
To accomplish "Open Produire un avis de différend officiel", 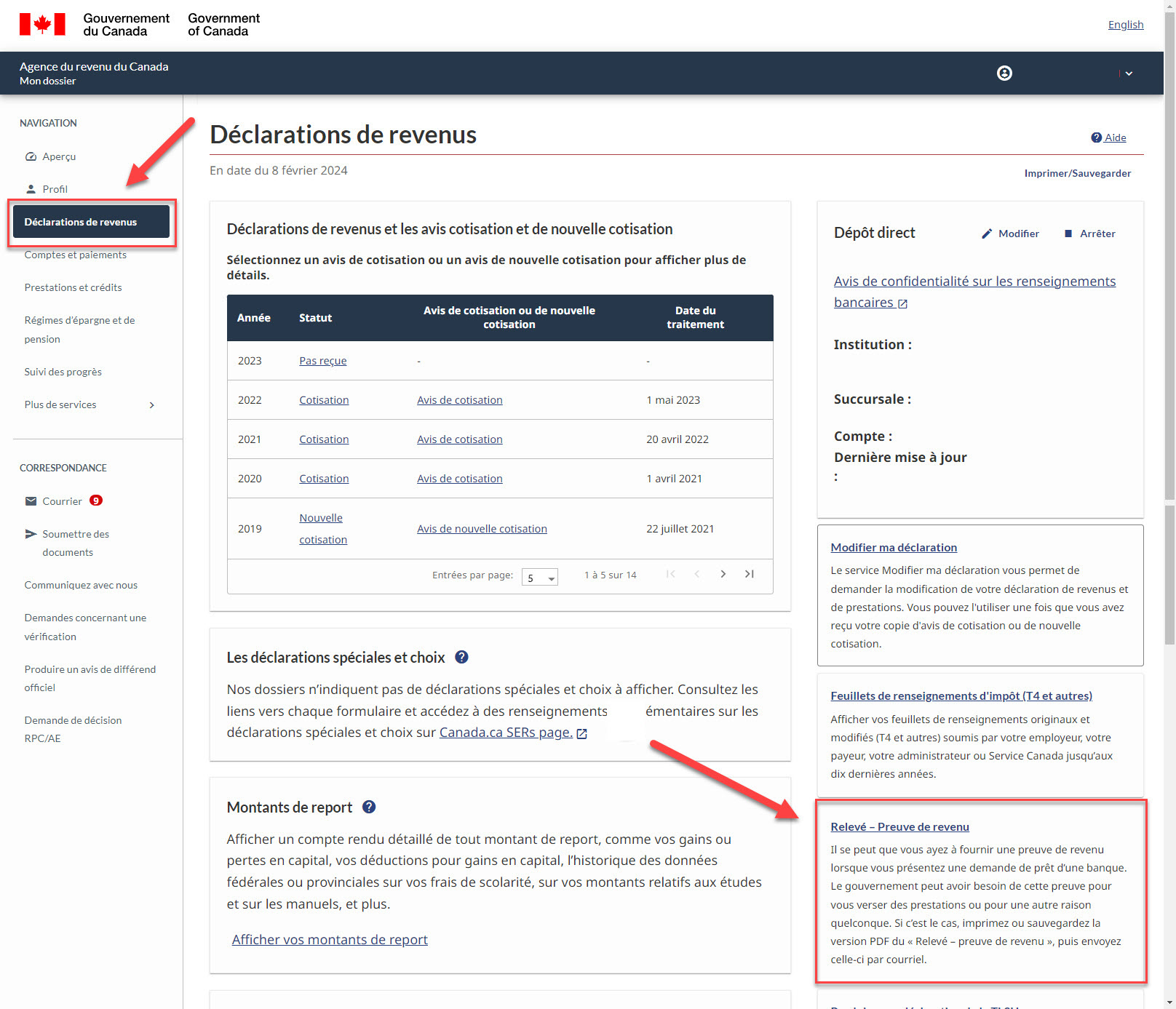I will tap(90, 678).
